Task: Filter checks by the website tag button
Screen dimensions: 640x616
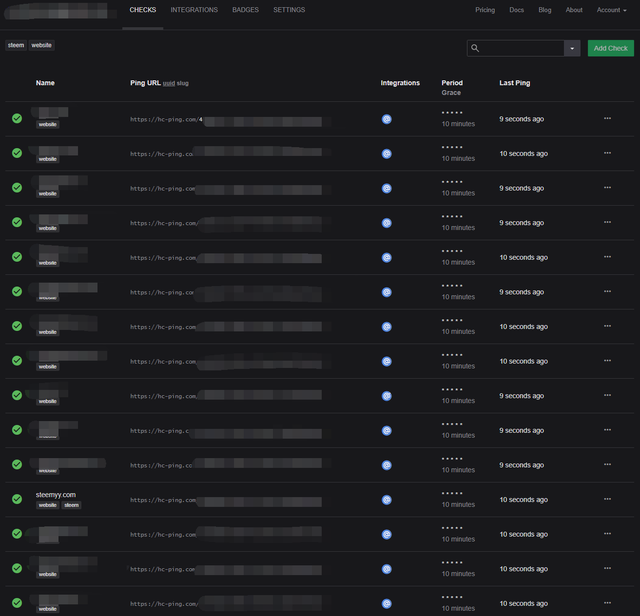Action: click(x=42, y=45)
